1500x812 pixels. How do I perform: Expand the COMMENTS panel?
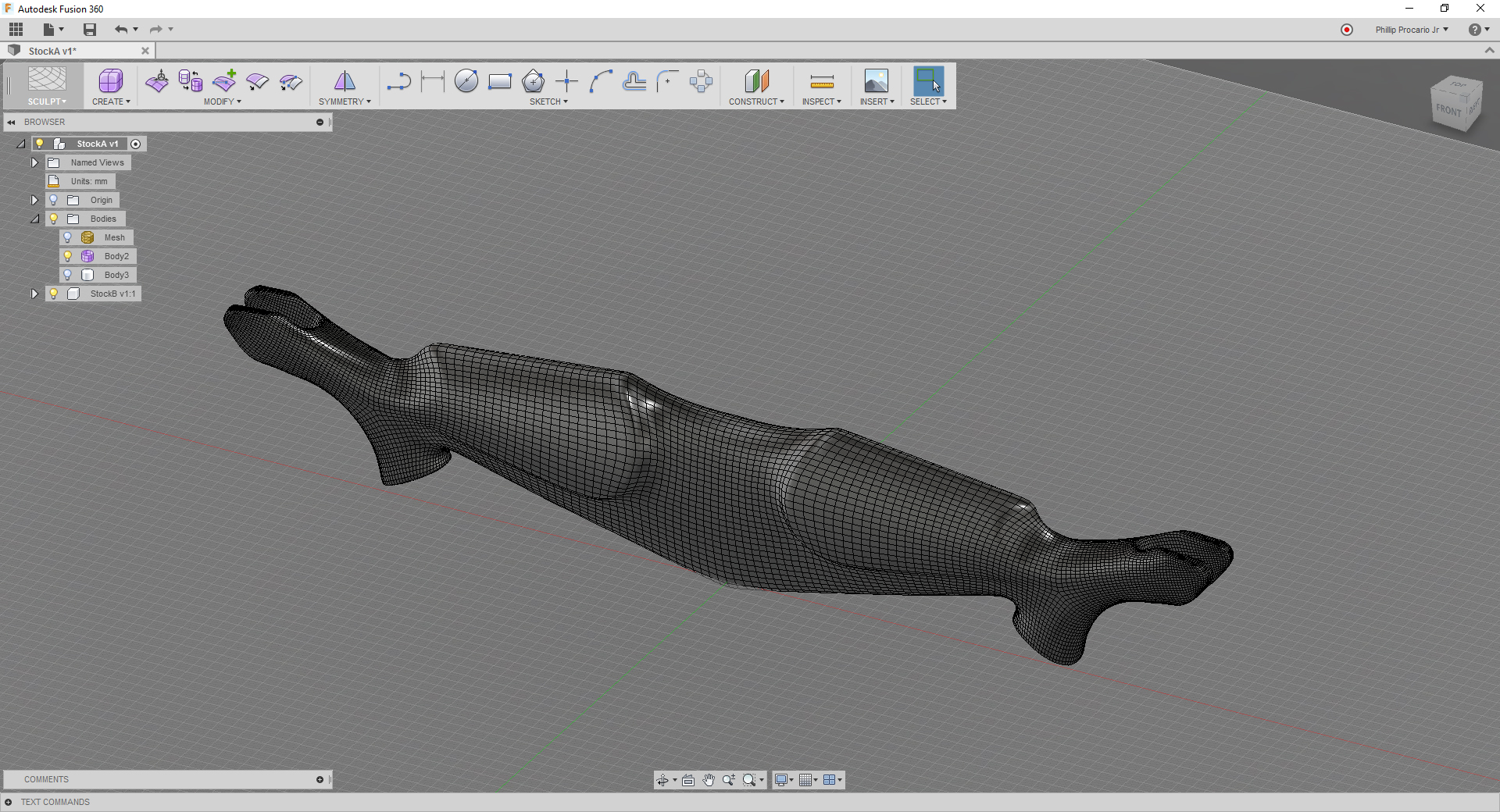point(320,779)
